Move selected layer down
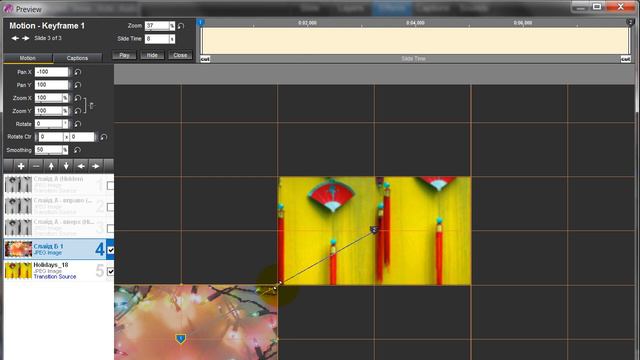Viewport: 640px width, 360px height. click(x=66, y=166)
